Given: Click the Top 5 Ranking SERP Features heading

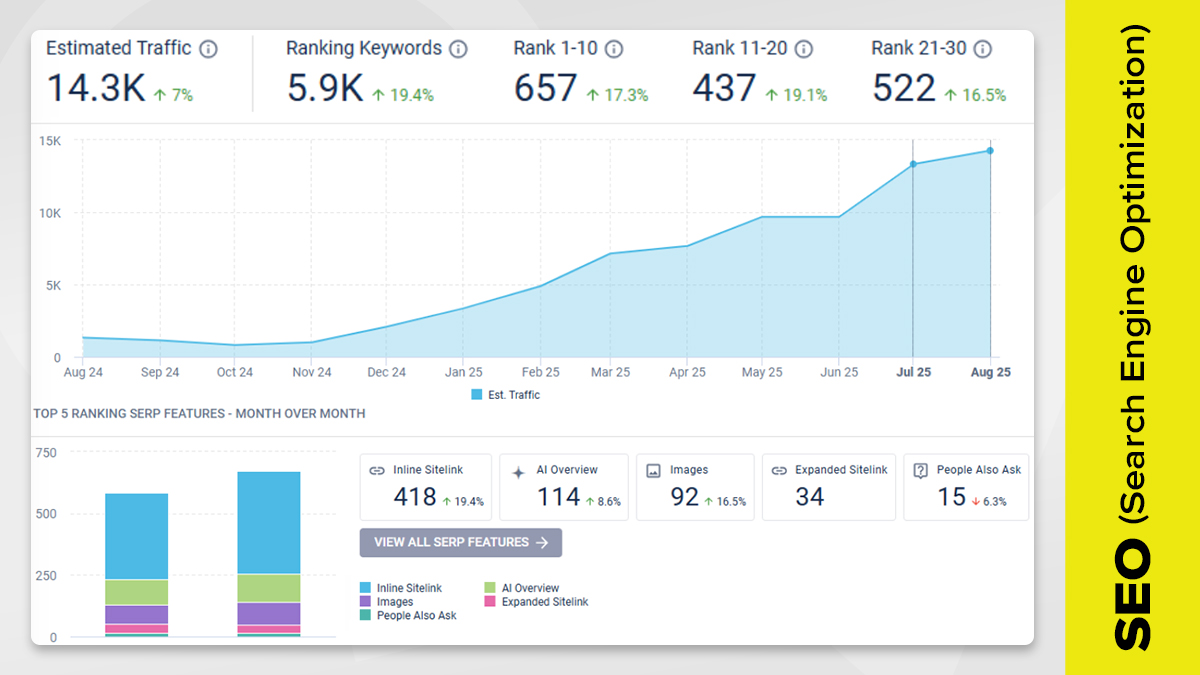Looking at the screenshot, I should pyautogui.click(x=199, y=413).
